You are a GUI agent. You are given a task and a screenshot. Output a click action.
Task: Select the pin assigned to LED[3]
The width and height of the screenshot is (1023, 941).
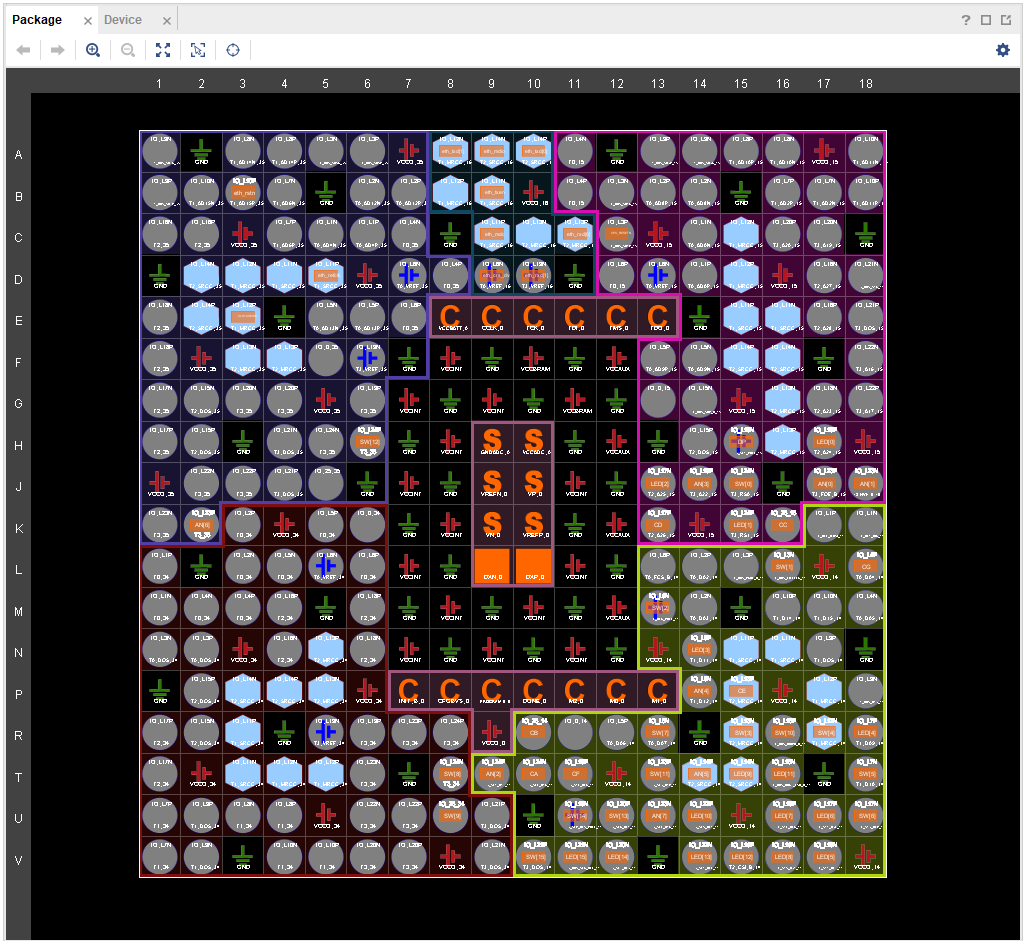pyautogui.click(x=699, y=649)
